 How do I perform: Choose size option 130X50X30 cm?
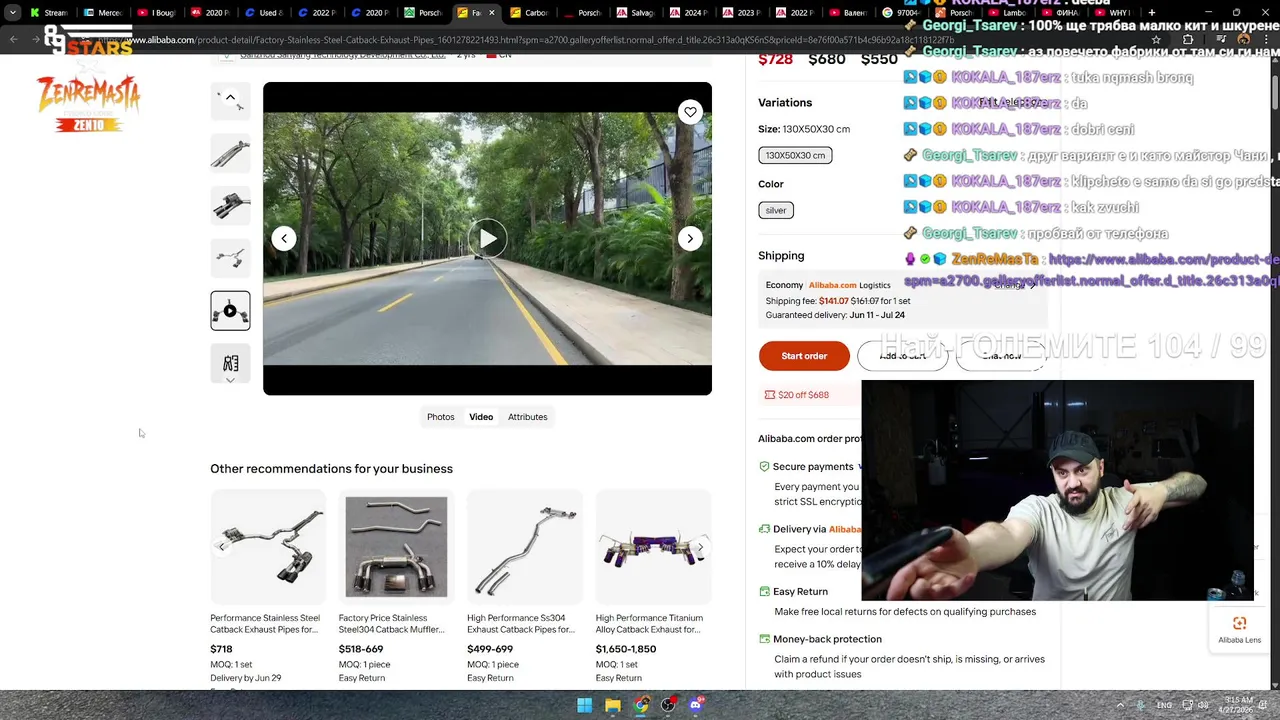(795, 155)
